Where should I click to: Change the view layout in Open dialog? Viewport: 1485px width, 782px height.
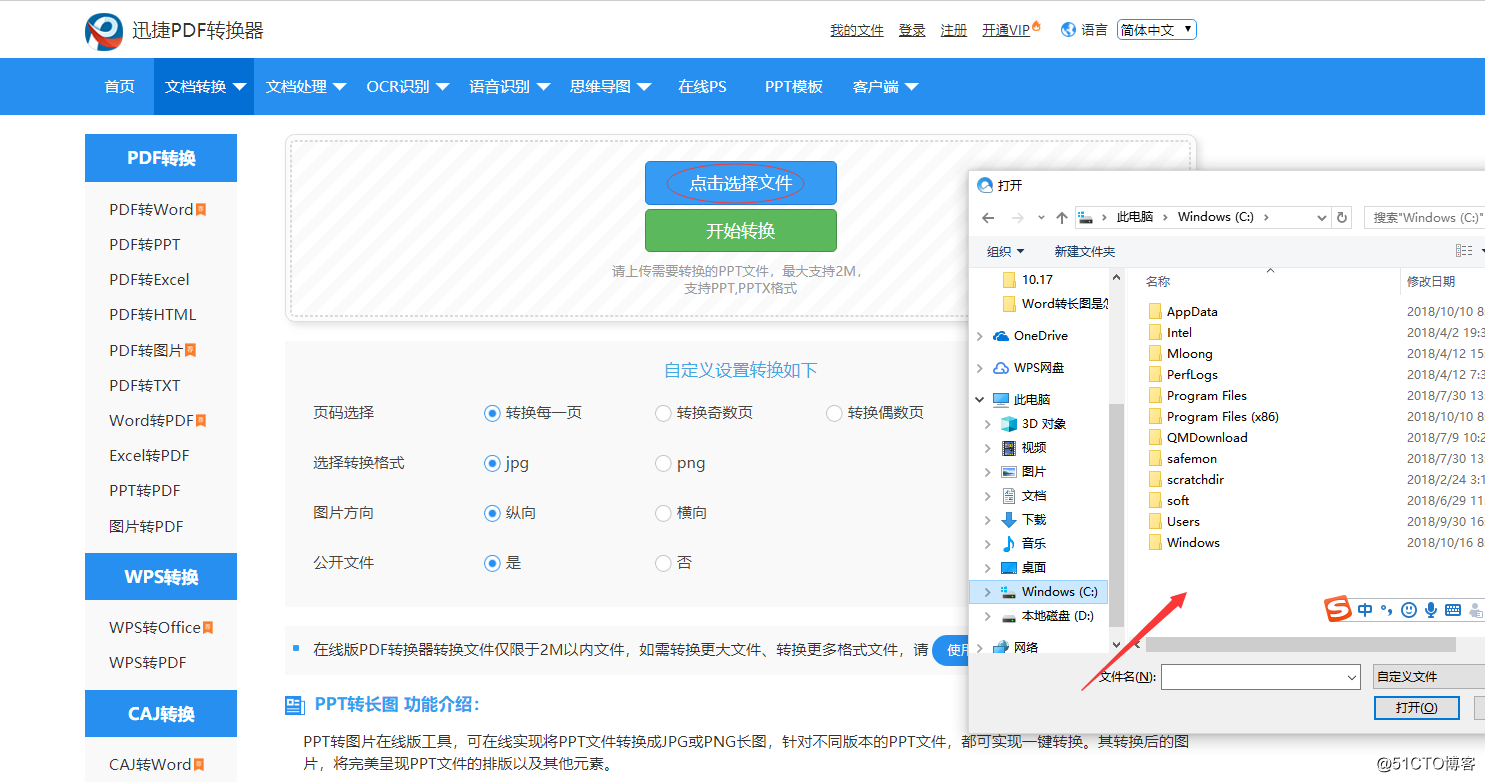click(1464, 251)
